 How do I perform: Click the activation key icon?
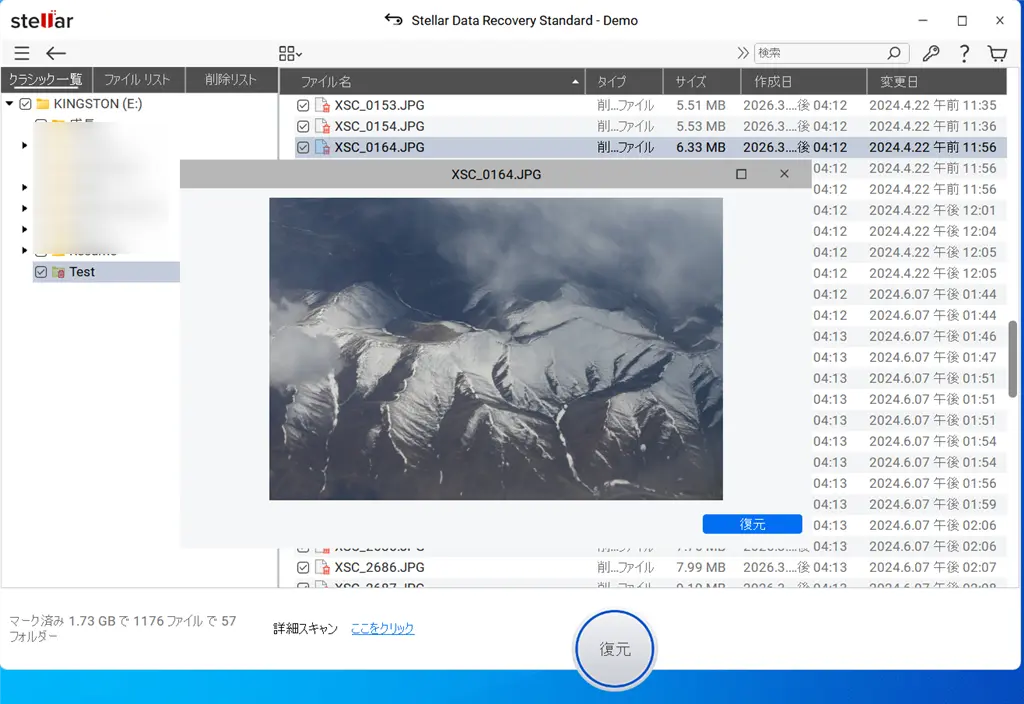click(x=932, y=53)
